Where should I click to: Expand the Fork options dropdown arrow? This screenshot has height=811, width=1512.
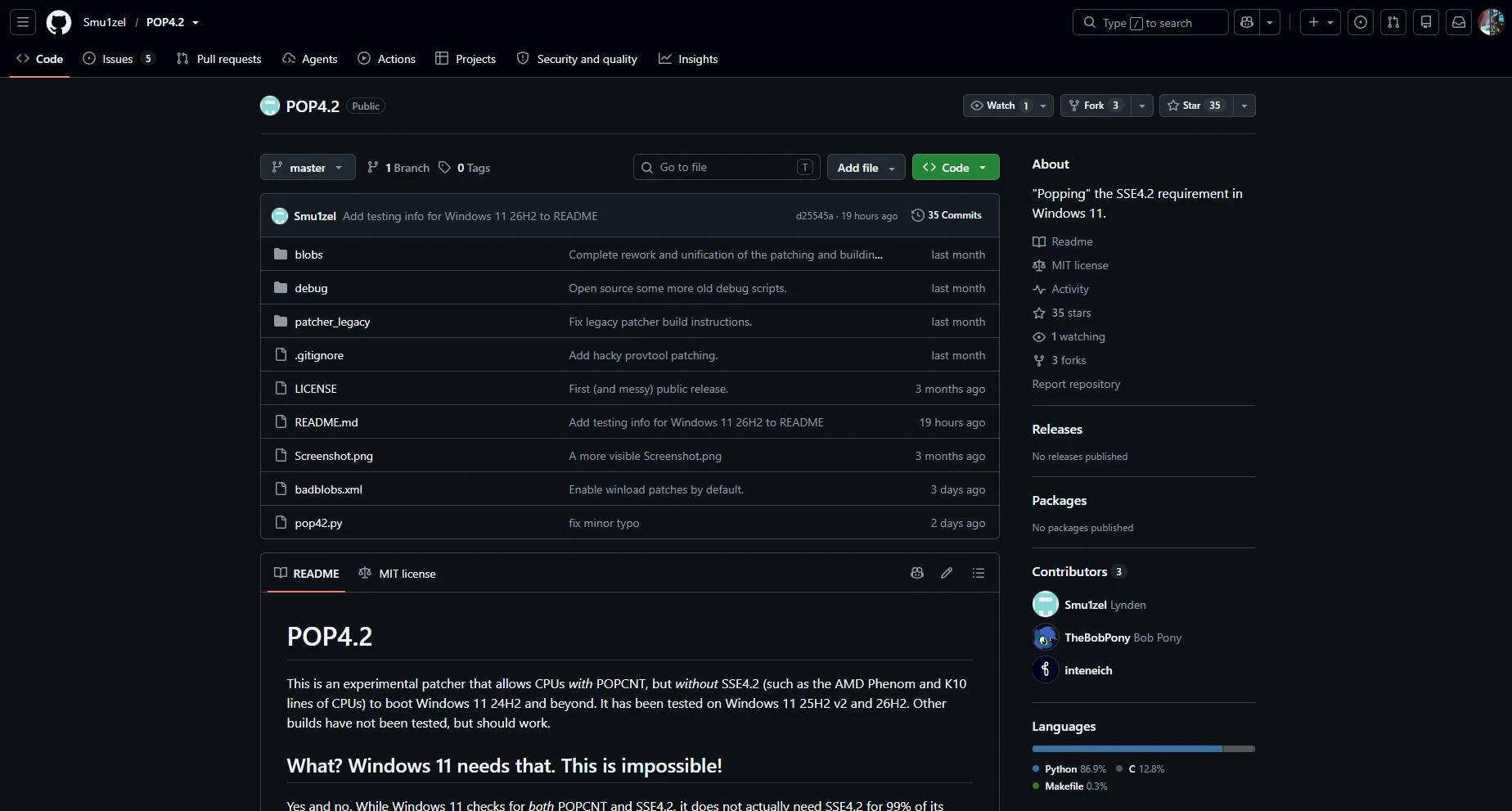coord(1142,106)
